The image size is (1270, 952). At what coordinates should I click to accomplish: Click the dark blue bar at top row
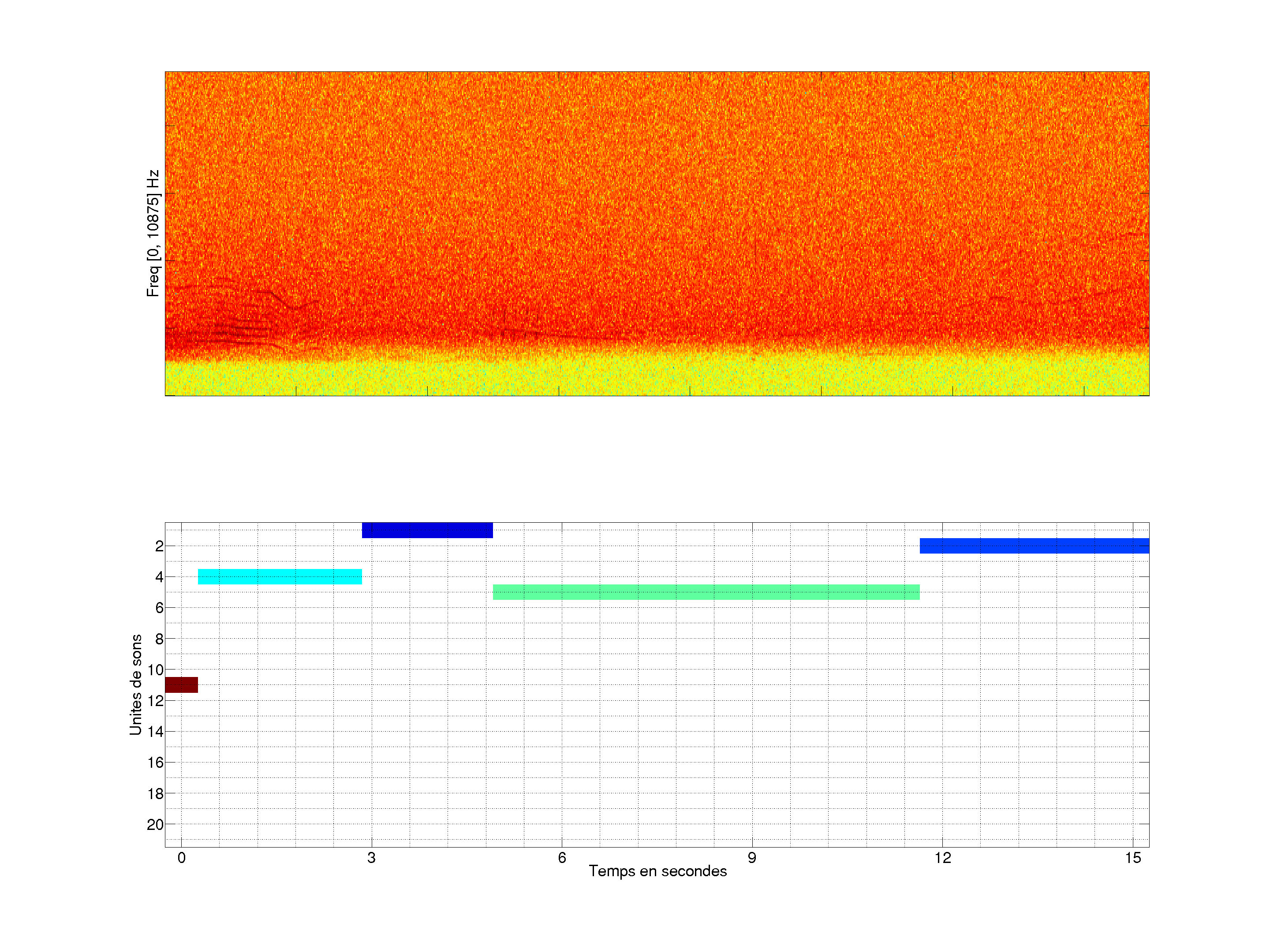click(427, 530)
